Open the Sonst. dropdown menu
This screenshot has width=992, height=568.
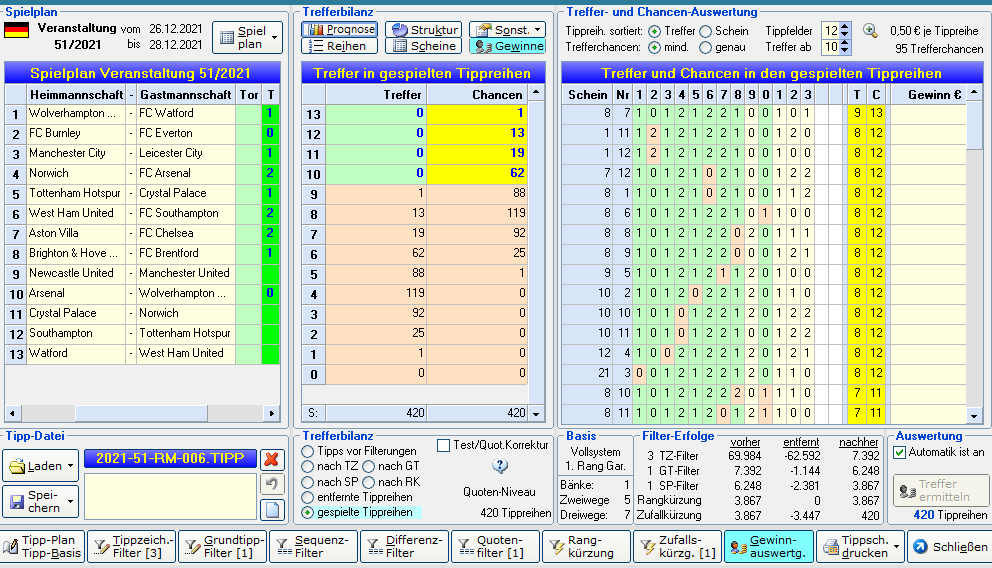coord(507,29)
